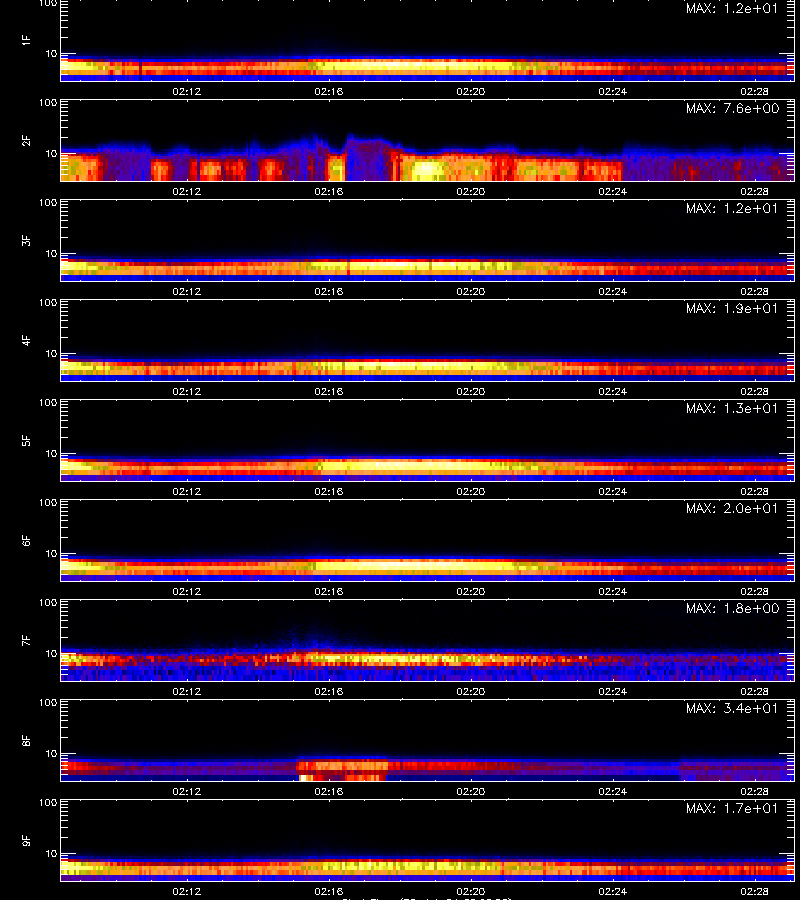The image size is (800, 900).
Task: Click the 02:28 tick label under the 6F panel
Action: (754, 591)
